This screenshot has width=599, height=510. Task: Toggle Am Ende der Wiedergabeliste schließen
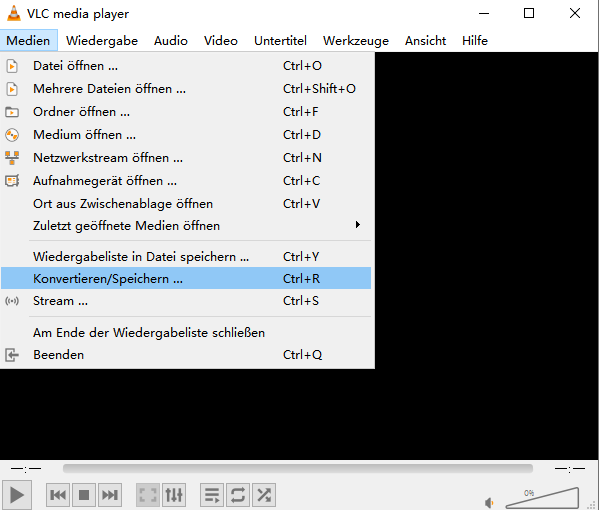click(186, 333)
